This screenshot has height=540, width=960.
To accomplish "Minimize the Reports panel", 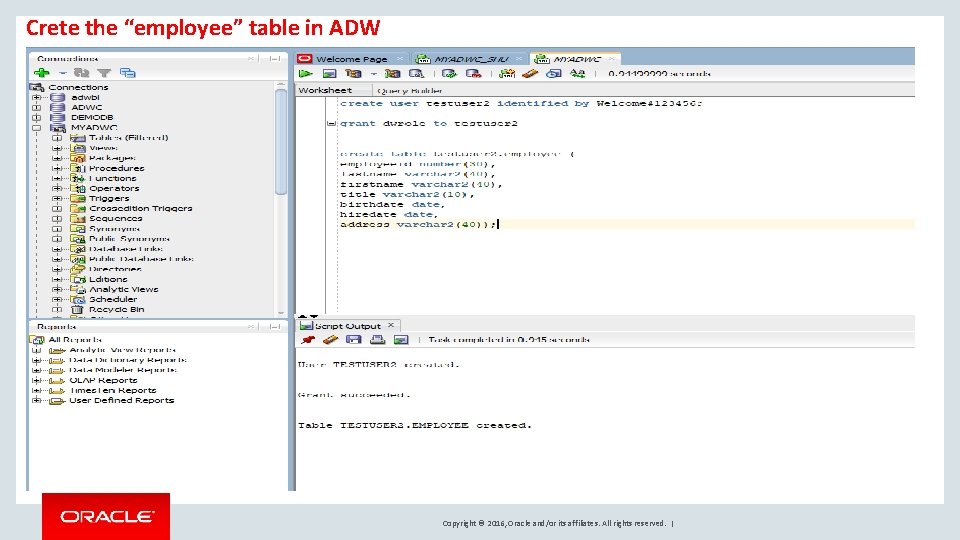I will (x=275, y=327).
